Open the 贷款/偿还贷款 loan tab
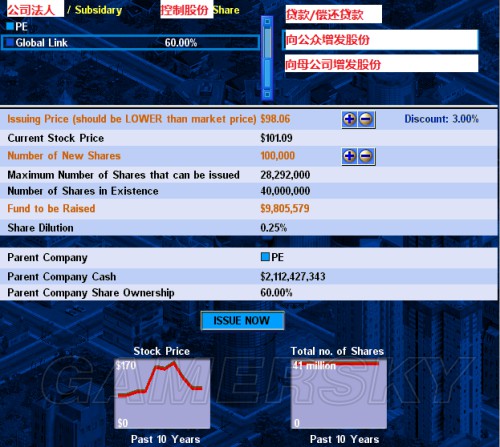Image resolution: width=500 pixels, height=447 pixels. click(333, 14)
